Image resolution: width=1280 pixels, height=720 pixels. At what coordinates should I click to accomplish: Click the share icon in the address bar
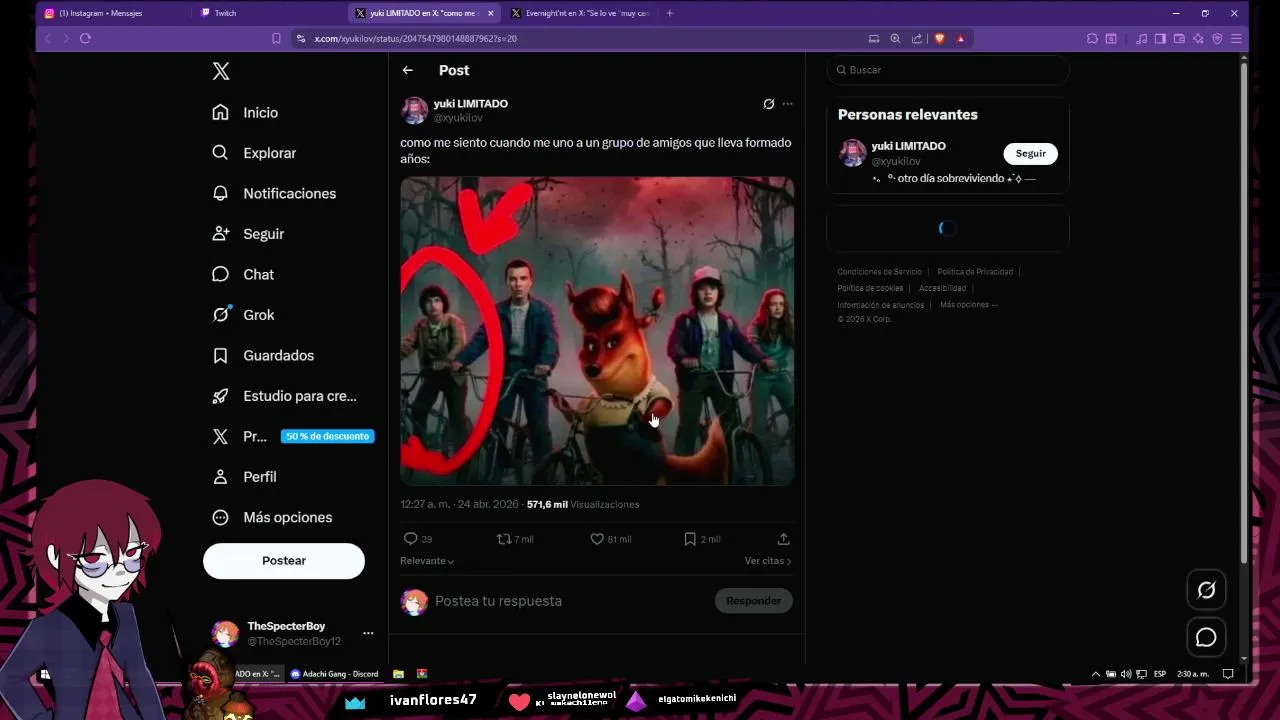(x=917, y=38)
